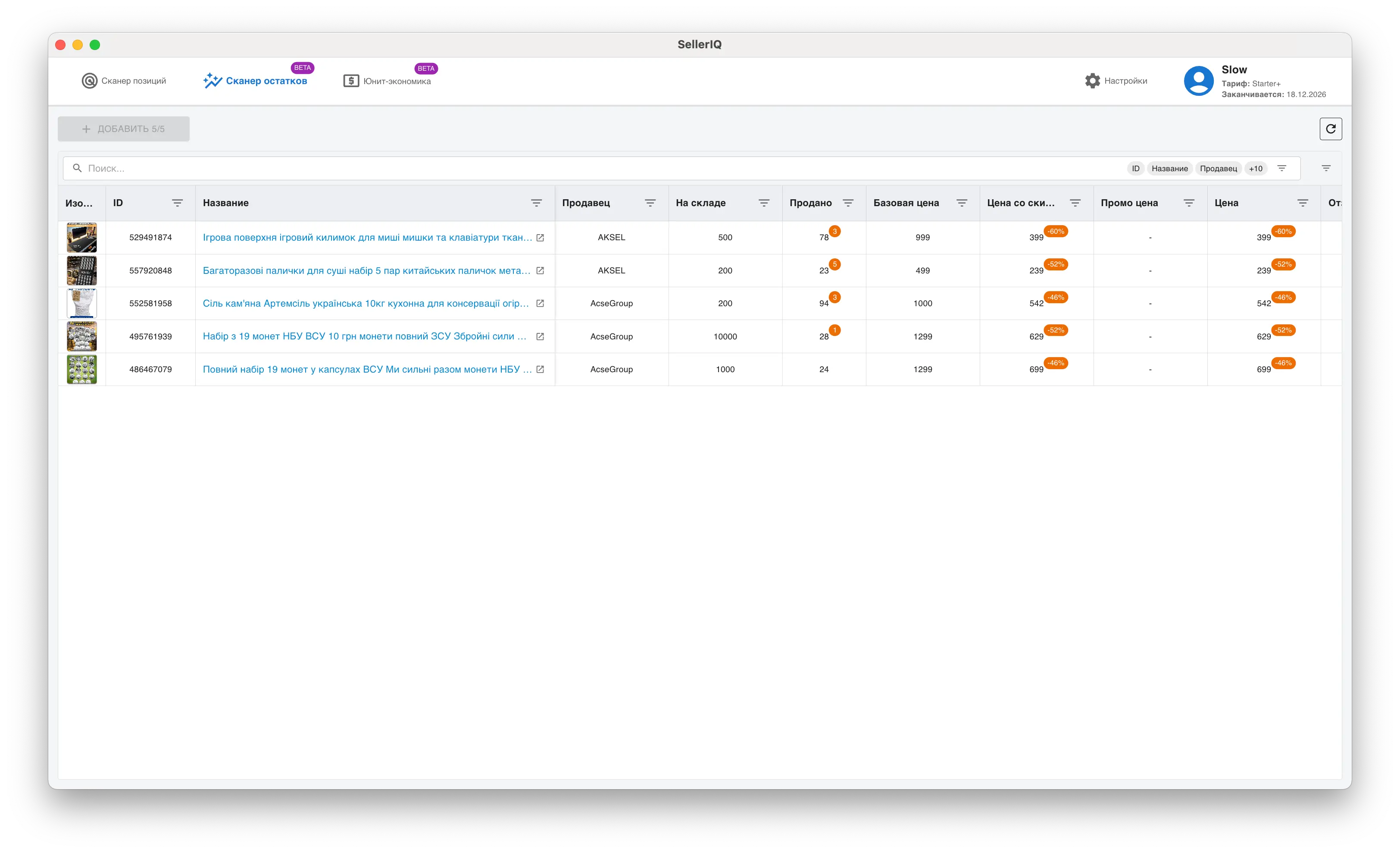Open Базовая цена column filter menu
1400x853 pixels.
[962, 203]
